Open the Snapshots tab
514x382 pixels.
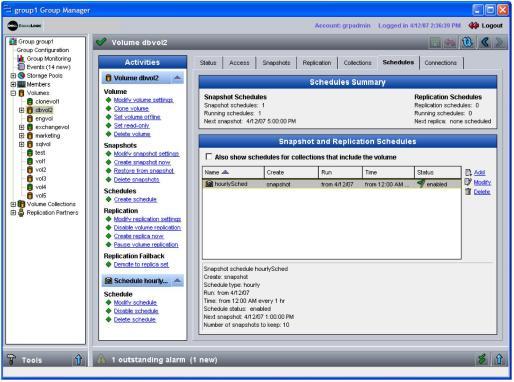pyautogui.click(x=276, y=63)
